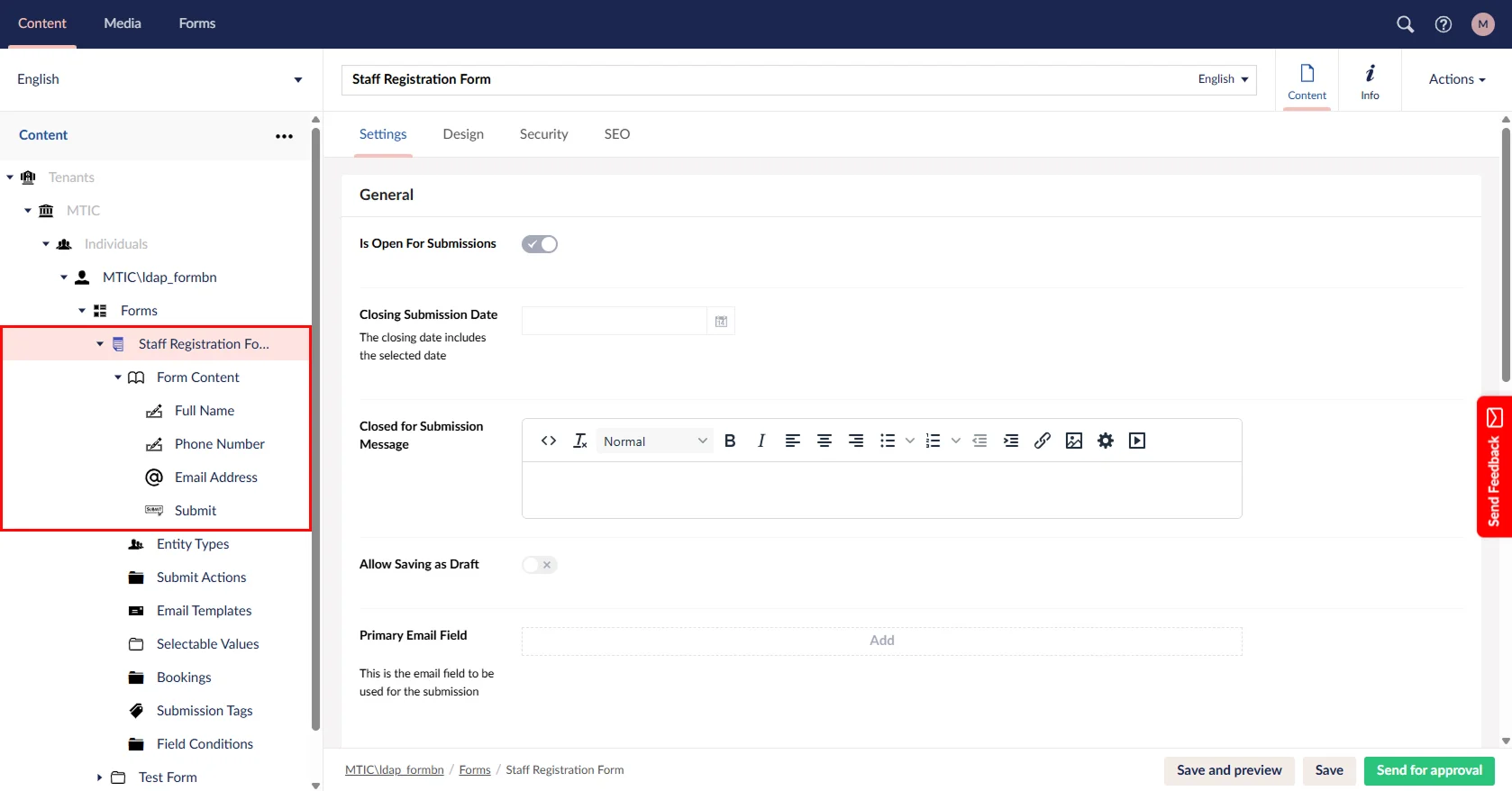
Task: Open the Actions dropdown menu
Action: click(1456, 79)
